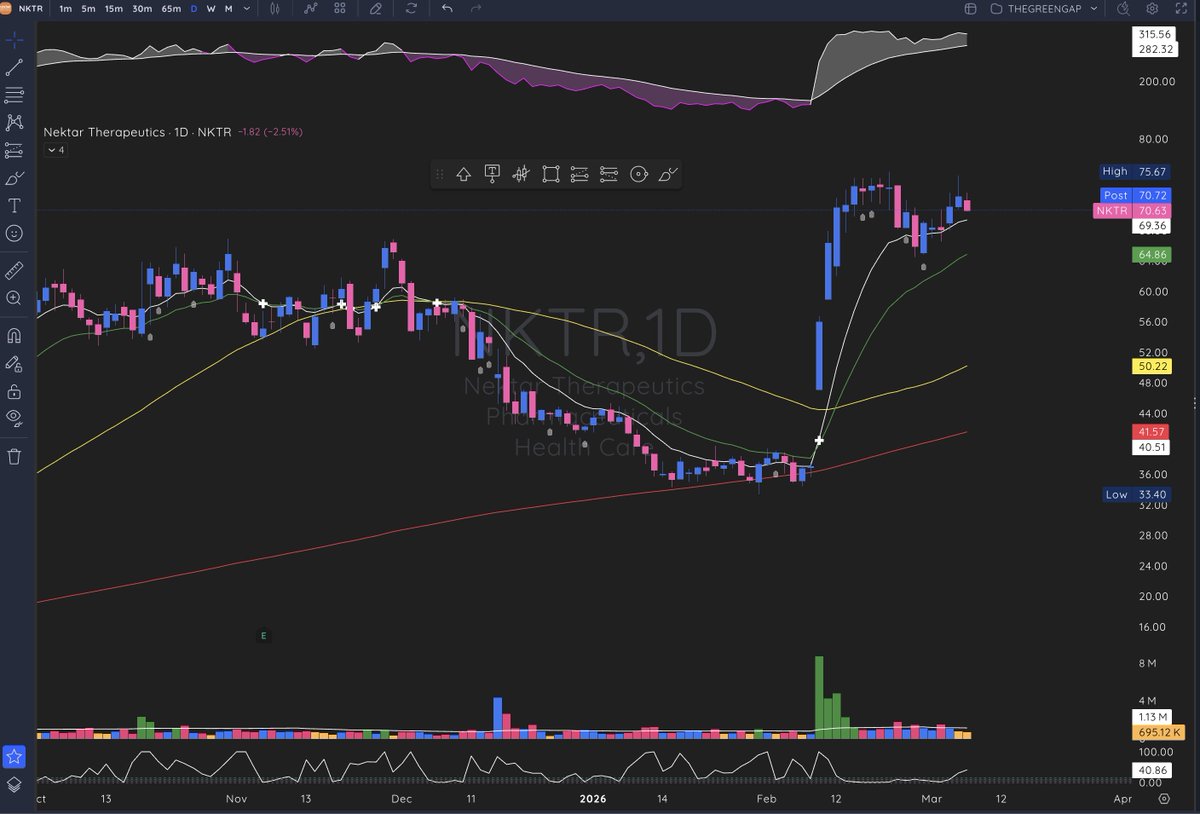This screenshot has width=1200, height=814.
Task: Switch to 5m timeframe
Action: click(89, 8)
